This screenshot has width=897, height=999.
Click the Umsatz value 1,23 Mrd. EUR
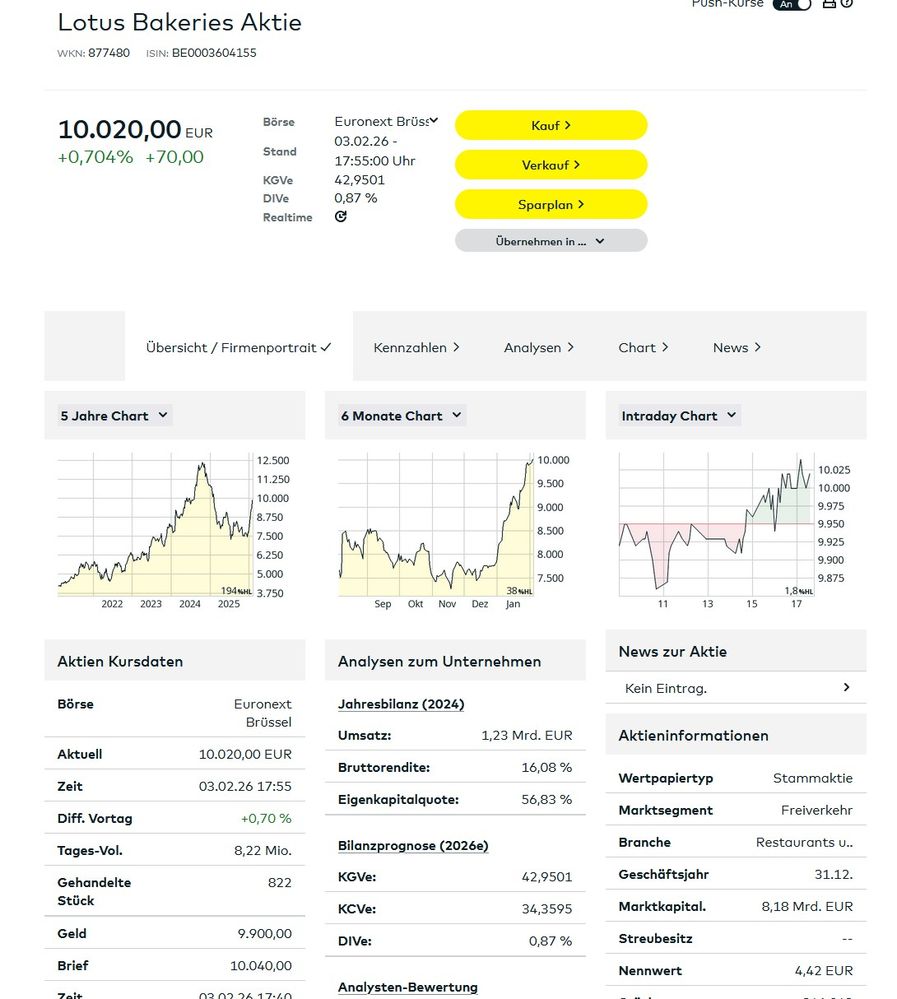[527, 735]
